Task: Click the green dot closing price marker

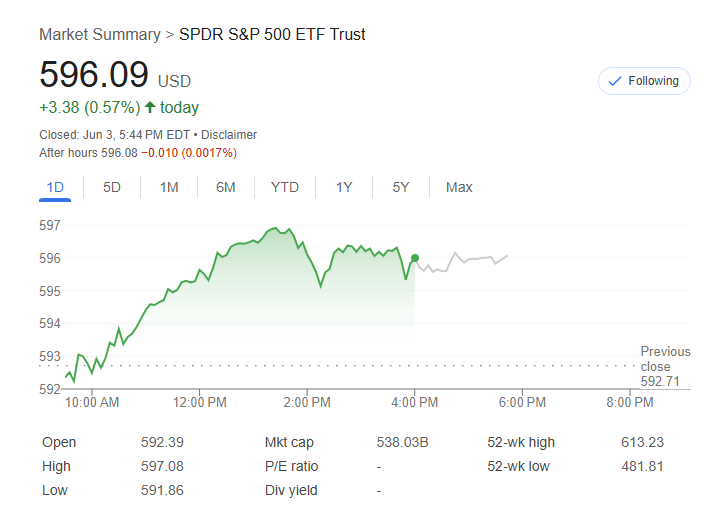Action: click(x=415, y=259)
